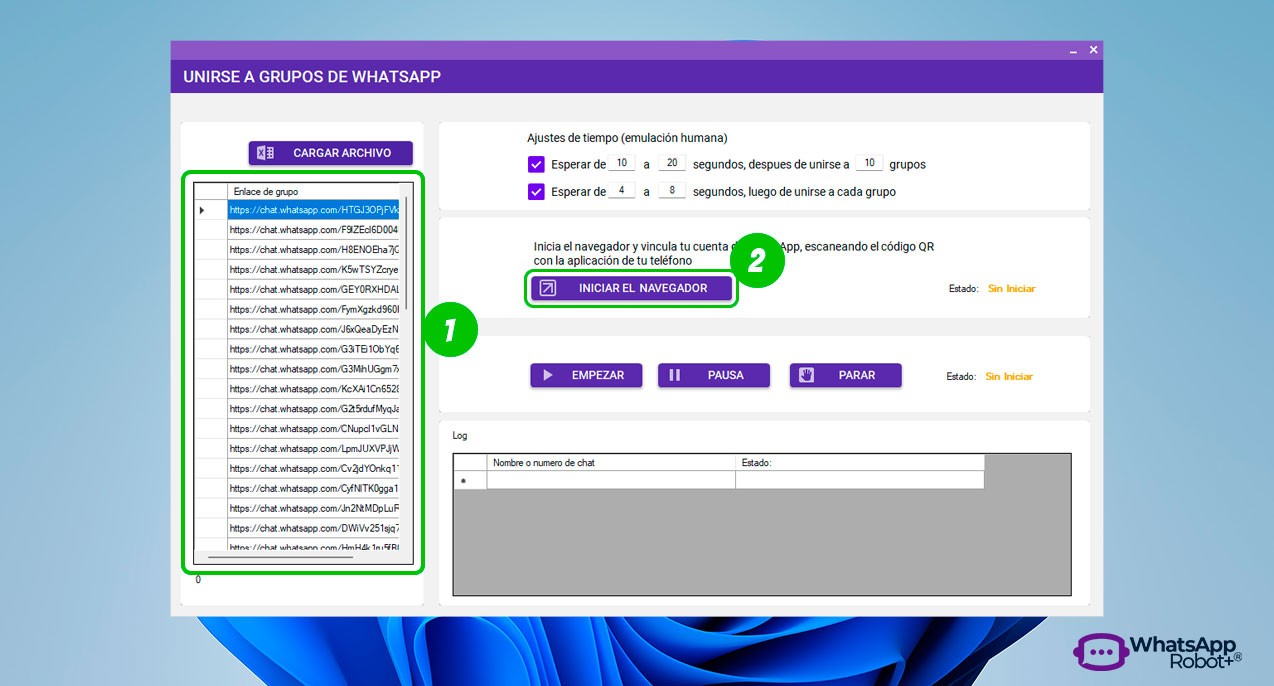Click the horizontal scrollbar under the links list
This screenshot has width=1274, height=686.
[280, 555]
